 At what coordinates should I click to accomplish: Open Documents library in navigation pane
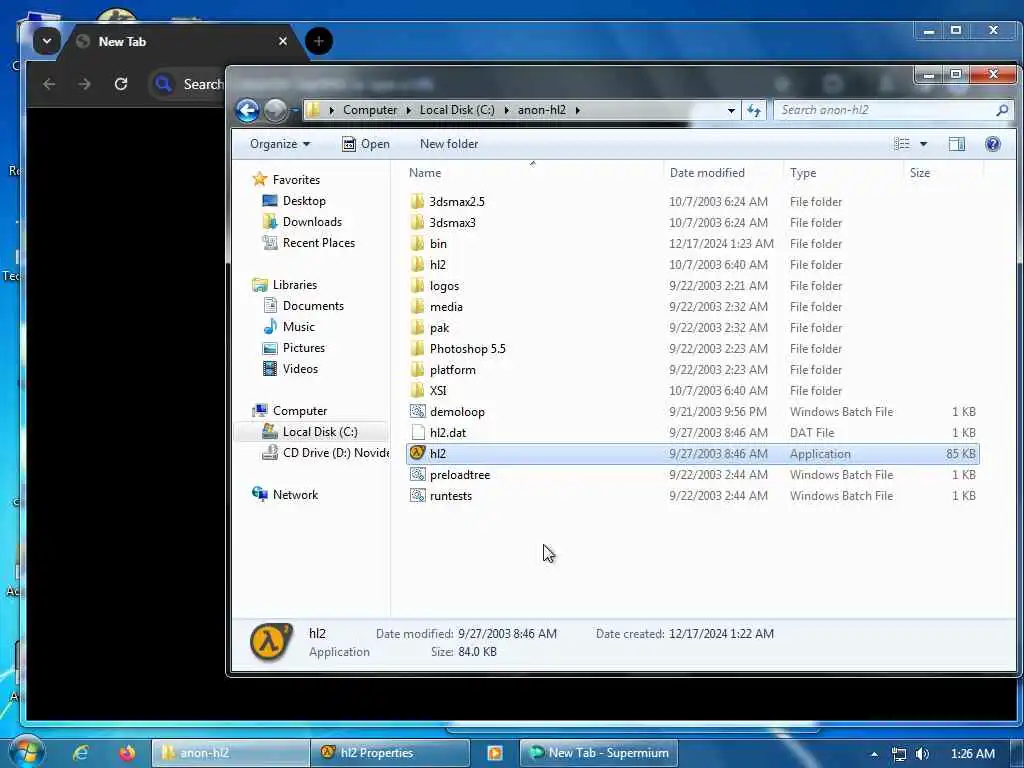tap(313, 306)
